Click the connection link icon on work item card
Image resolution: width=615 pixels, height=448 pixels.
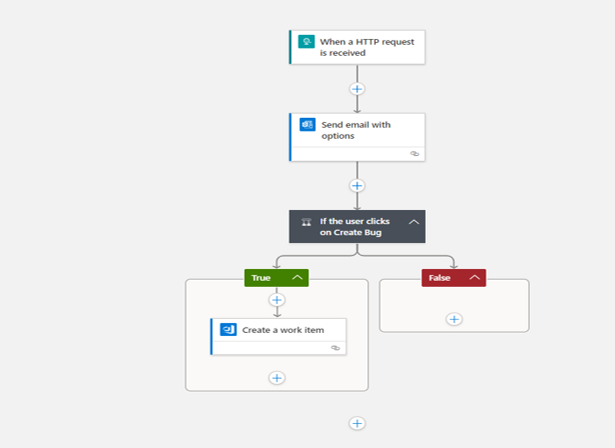click(x=335, y=348)
